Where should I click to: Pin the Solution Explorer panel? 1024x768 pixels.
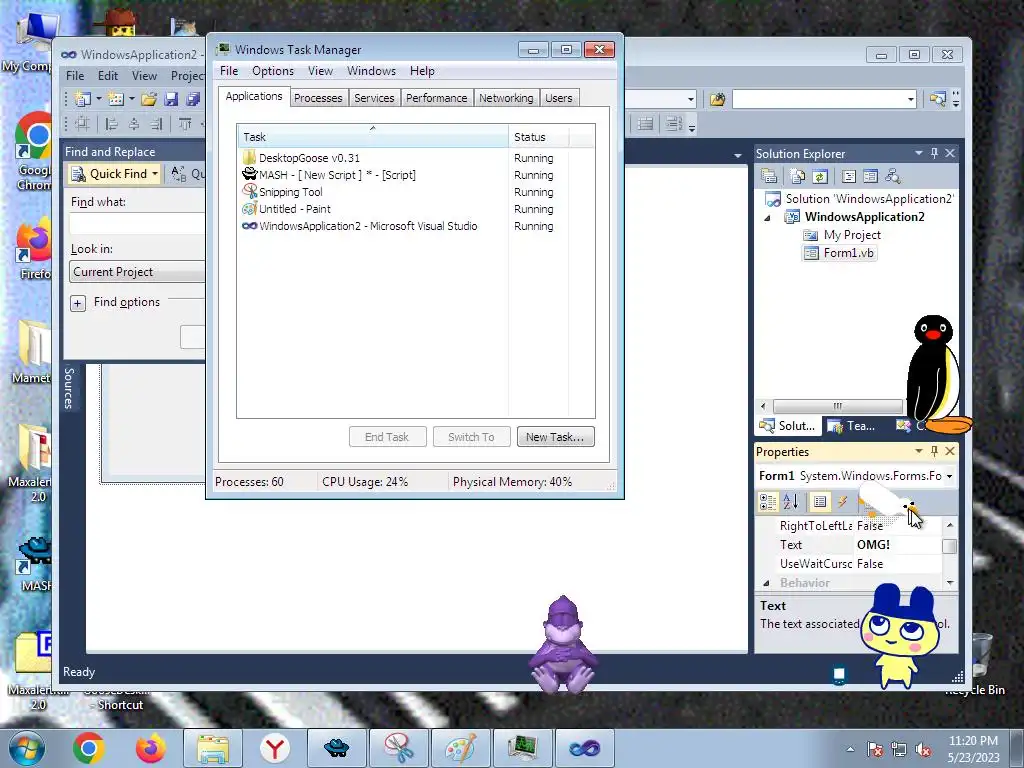[935, 153]
